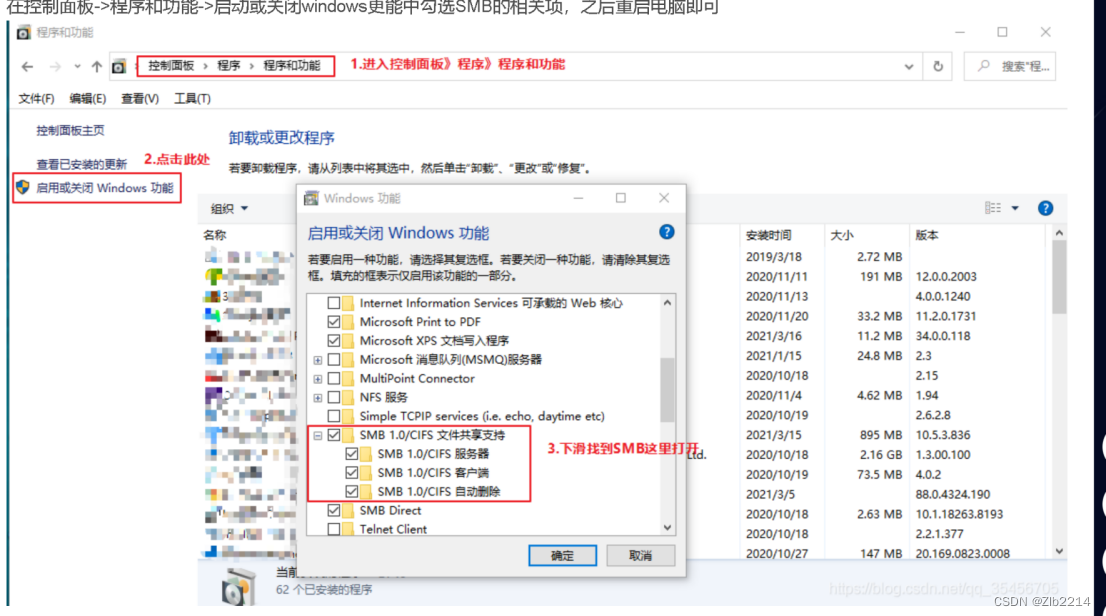The image size is (1106, 616).
Task: Check the NFS 服务 checkbox
Action: (x=334, y=397)
